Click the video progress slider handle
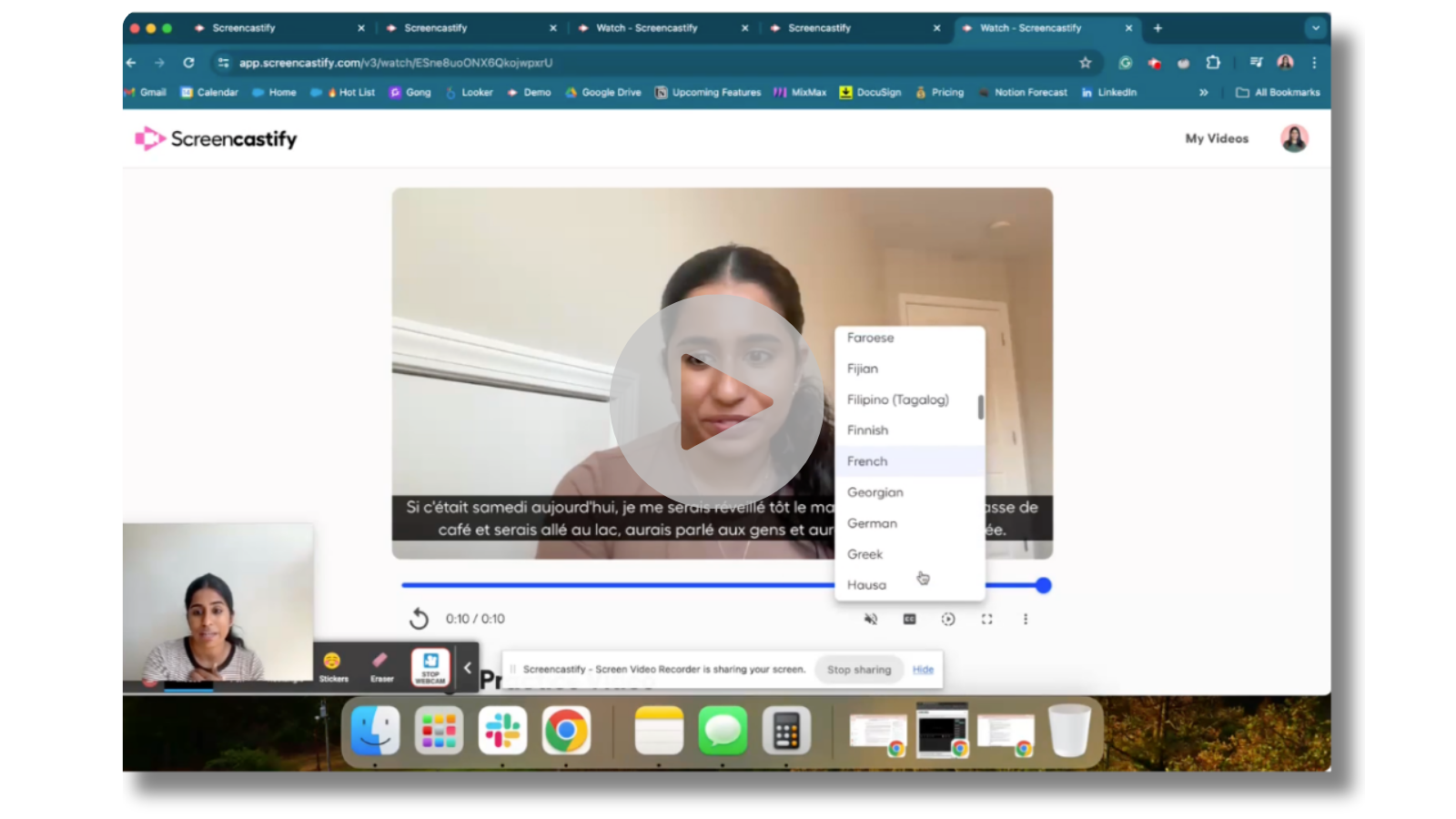1456x819 pixels. [x=1044, y=585]
